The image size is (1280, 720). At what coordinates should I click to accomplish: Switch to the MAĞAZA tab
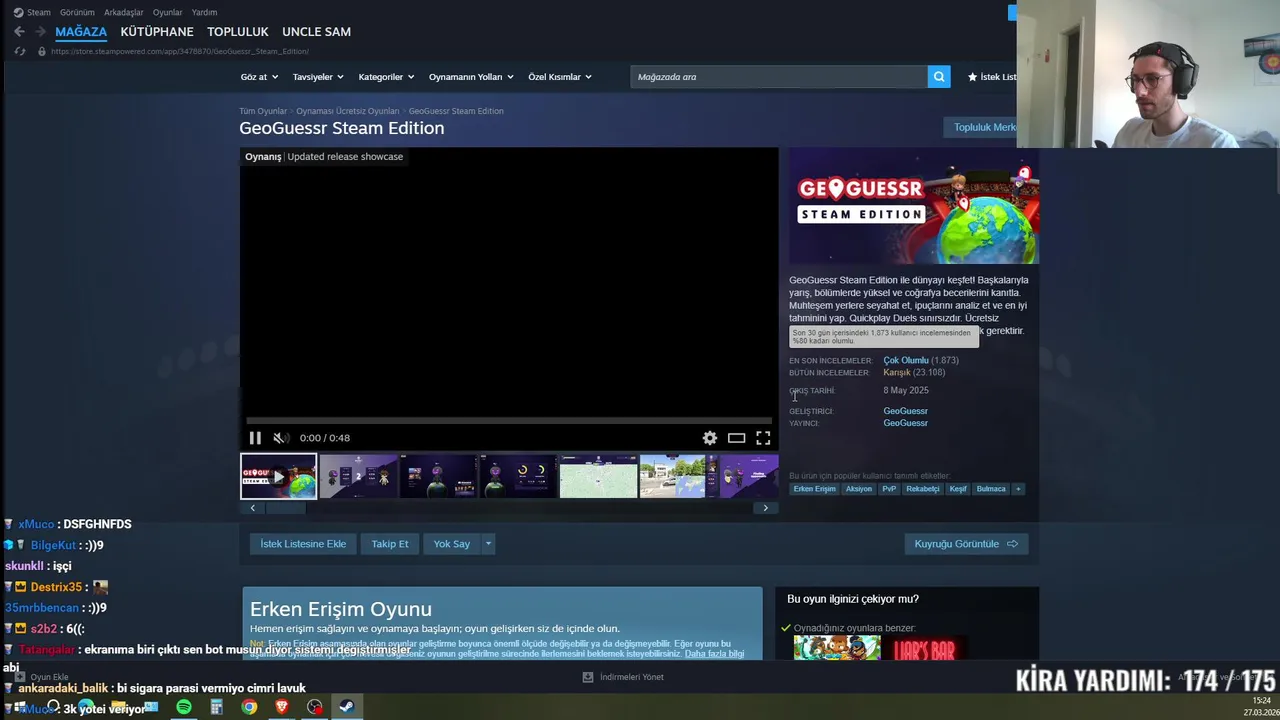(x=81, y=32)
